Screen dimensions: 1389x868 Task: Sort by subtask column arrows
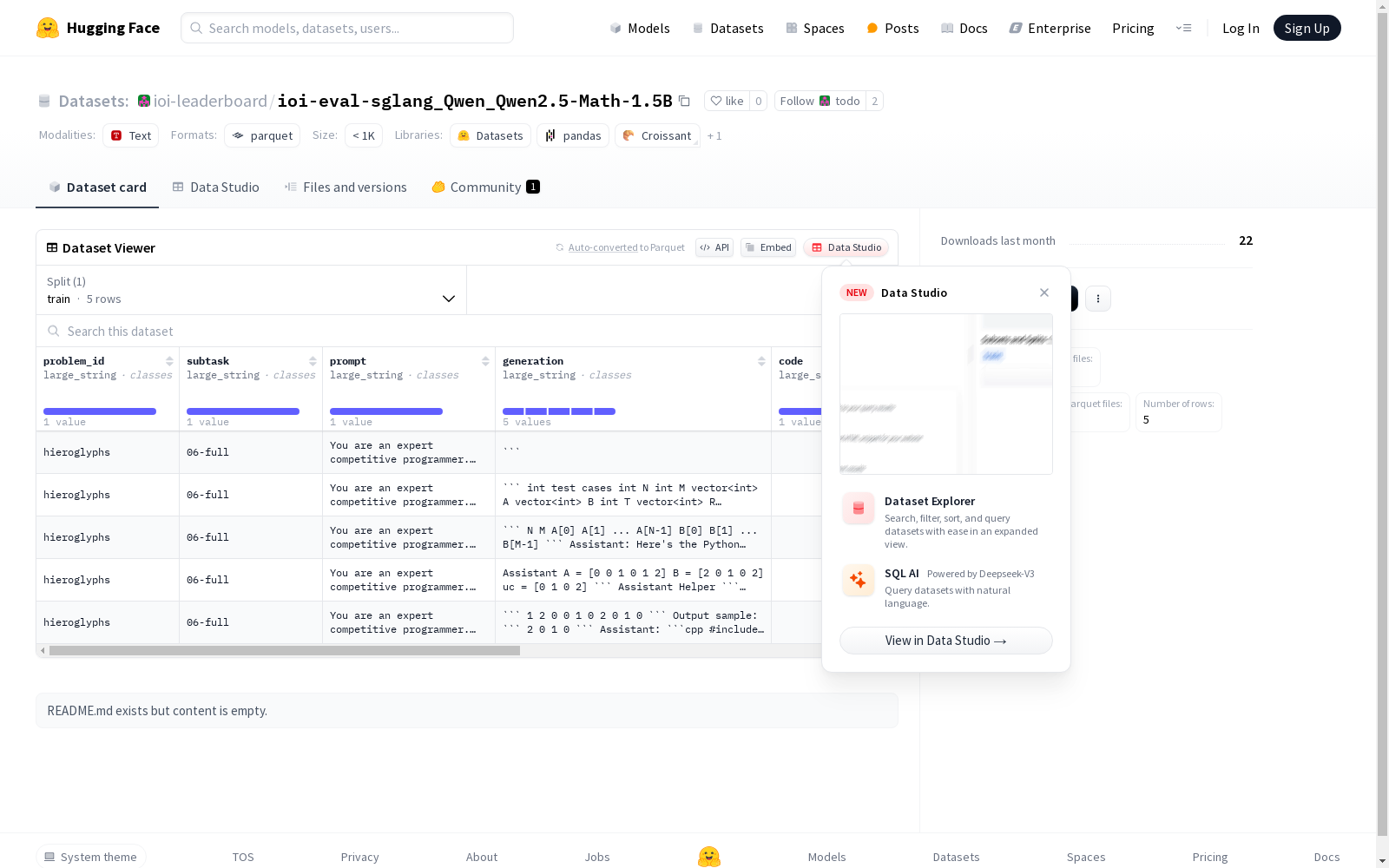(313, 361)
